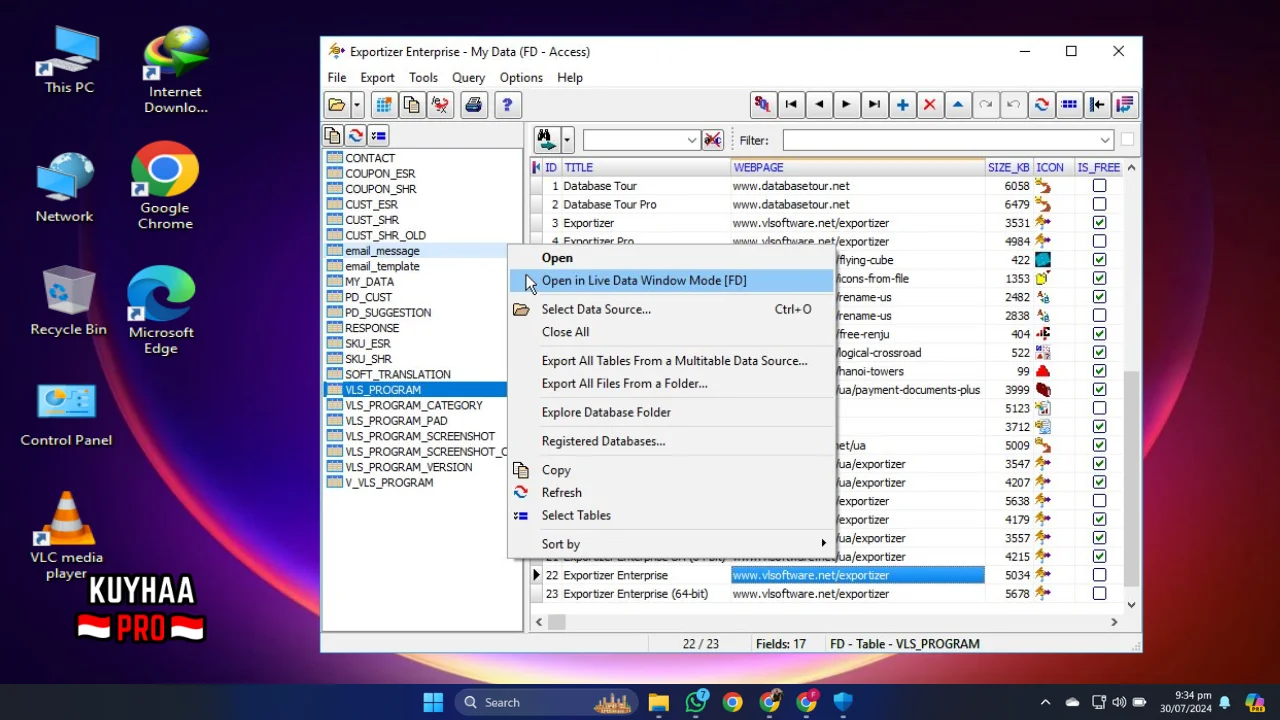Toggle IS_FREE checkbox for Database Tour Pro
The width and height of the screenshot is (1280, 720).
(x=1100, y=204)
